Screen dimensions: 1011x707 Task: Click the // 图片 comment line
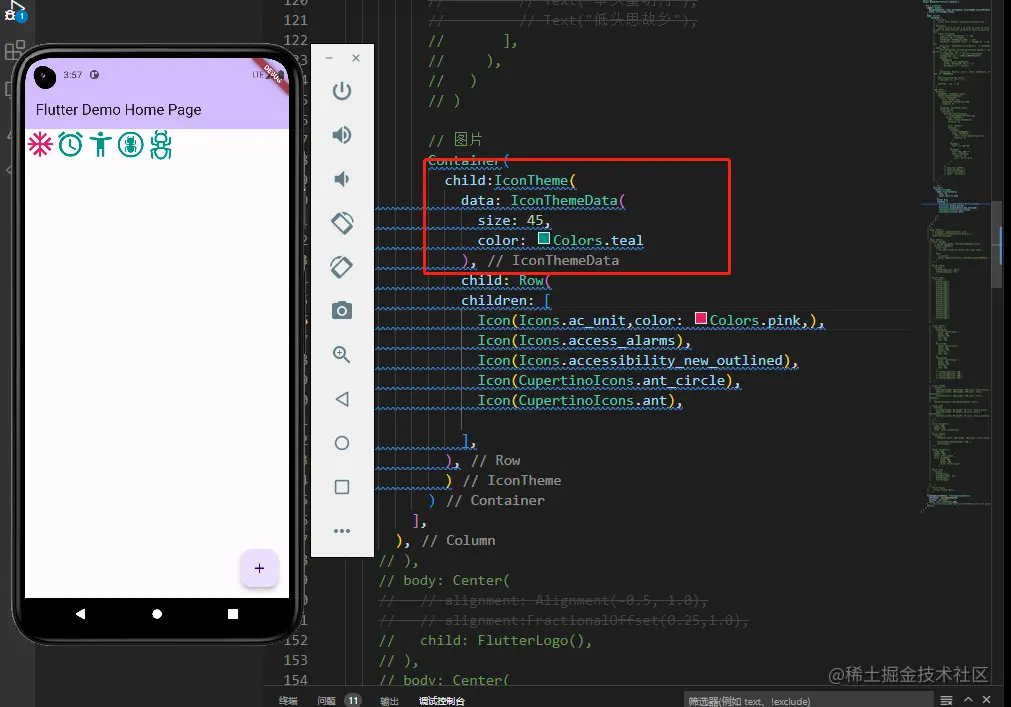(455, 140)
